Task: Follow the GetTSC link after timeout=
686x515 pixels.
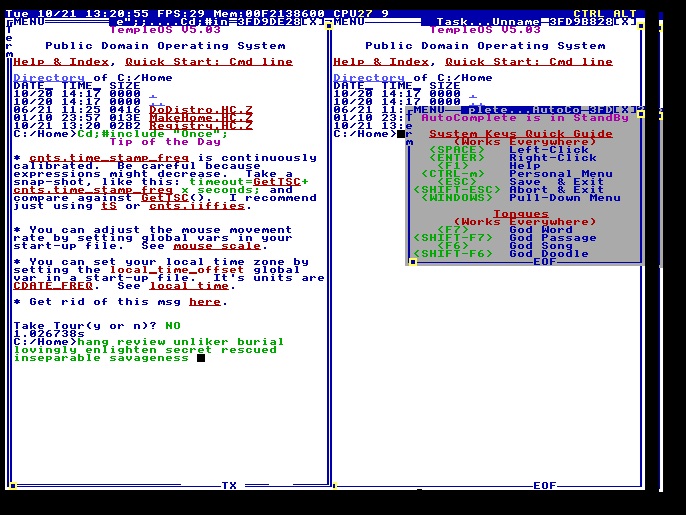Action: click(277, 182)
